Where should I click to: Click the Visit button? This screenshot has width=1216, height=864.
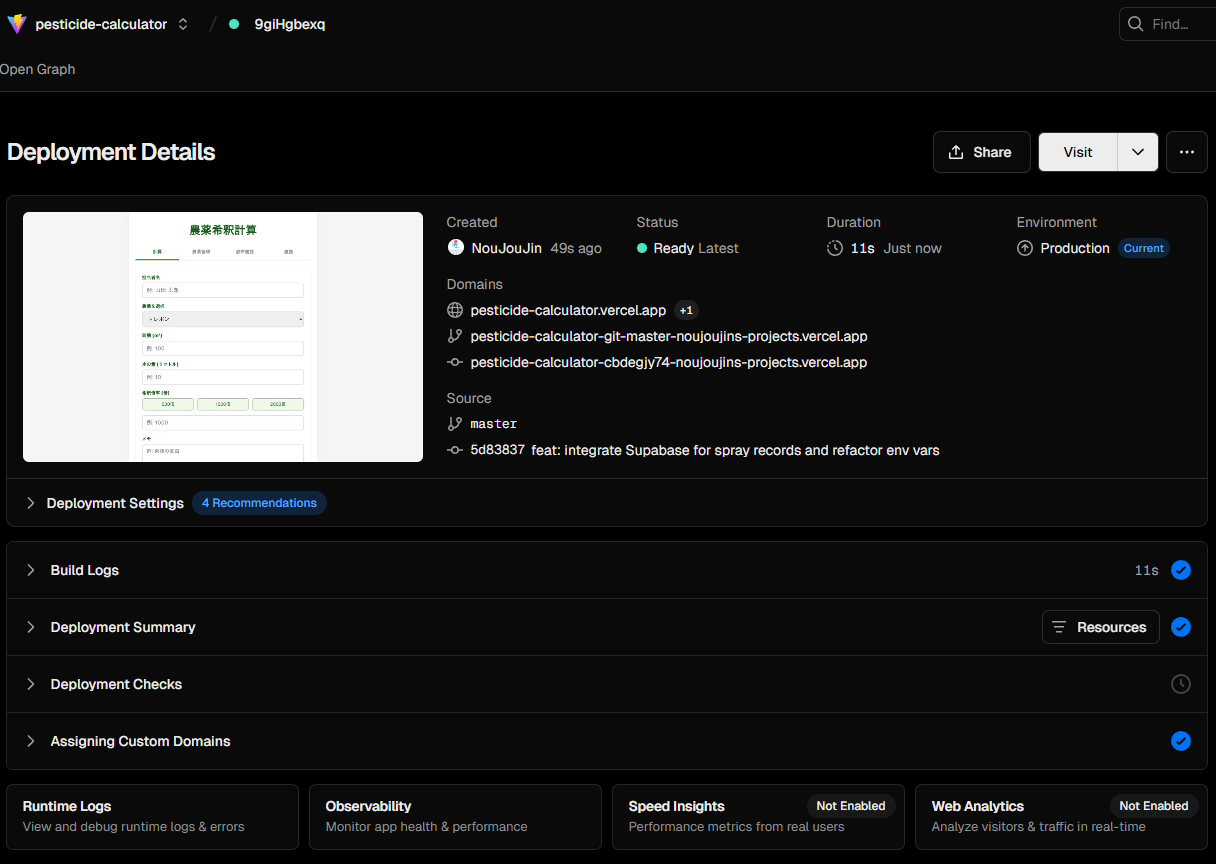[1077, 152]
